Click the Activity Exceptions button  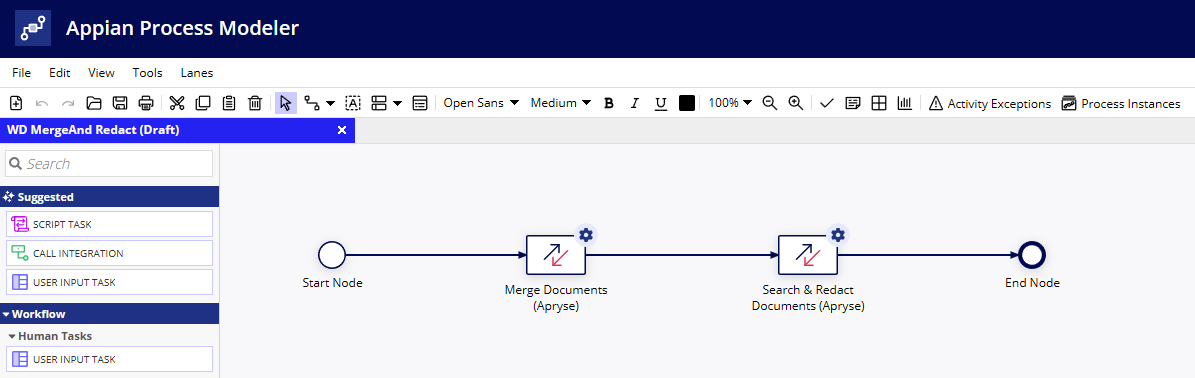pos(989,103)
